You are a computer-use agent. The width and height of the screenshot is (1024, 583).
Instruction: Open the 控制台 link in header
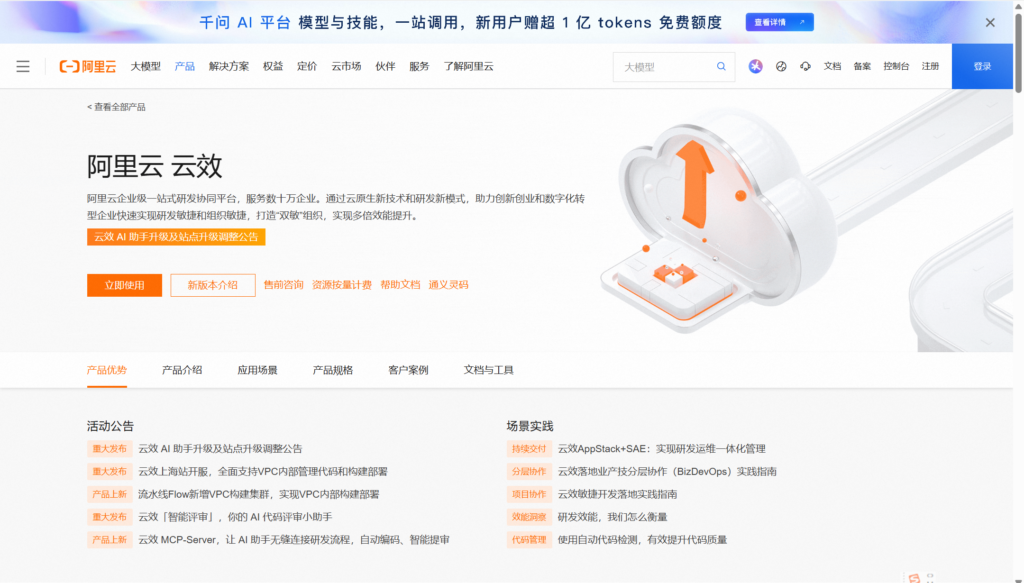pyautogui.click(x=896, y=67)
